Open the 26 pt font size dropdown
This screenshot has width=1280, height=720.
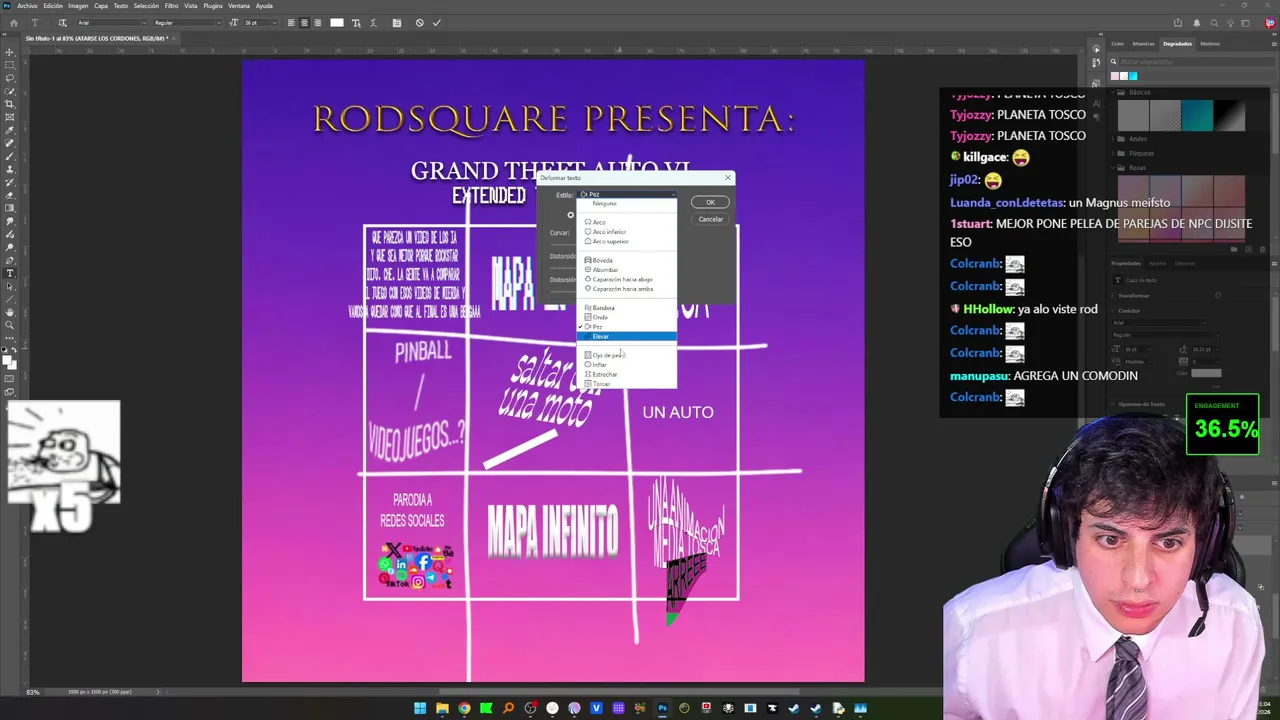[261, 23]
